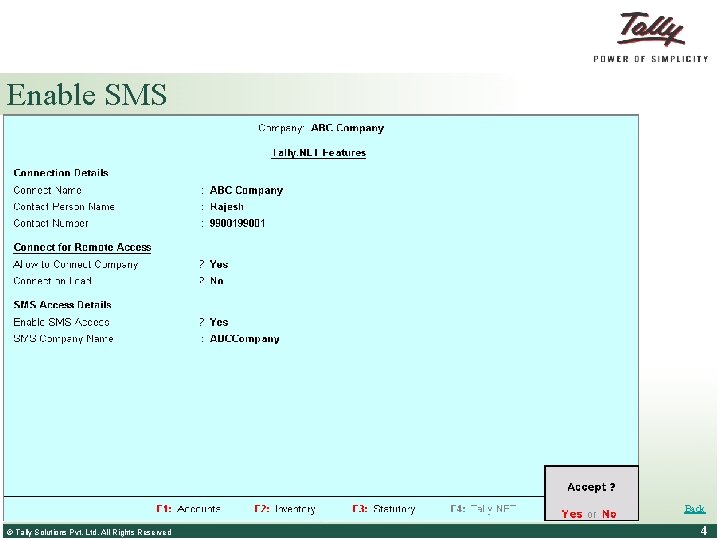The width and height of the screenshot is (720, 540).
Task: Click the Tally logo
Action: point(651,29)
